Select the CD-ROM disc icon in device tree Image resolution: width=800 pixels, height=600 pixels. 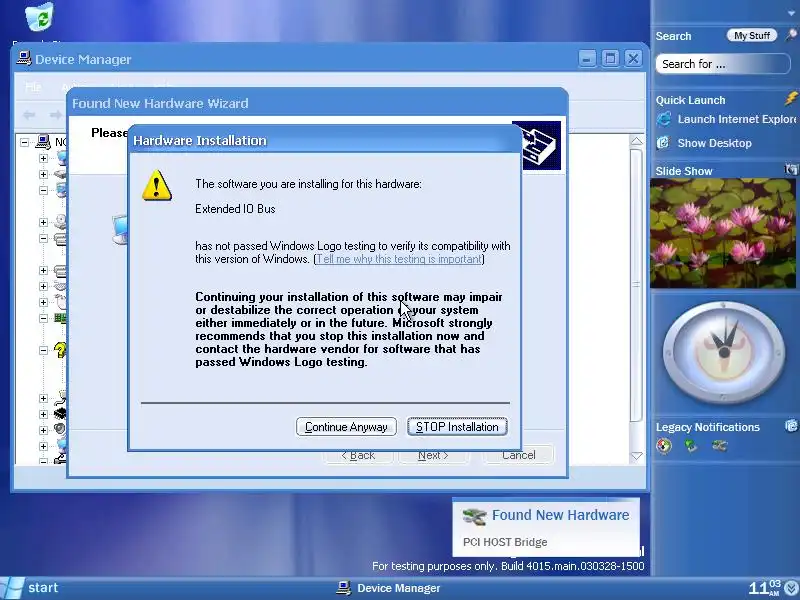(61, 221)
